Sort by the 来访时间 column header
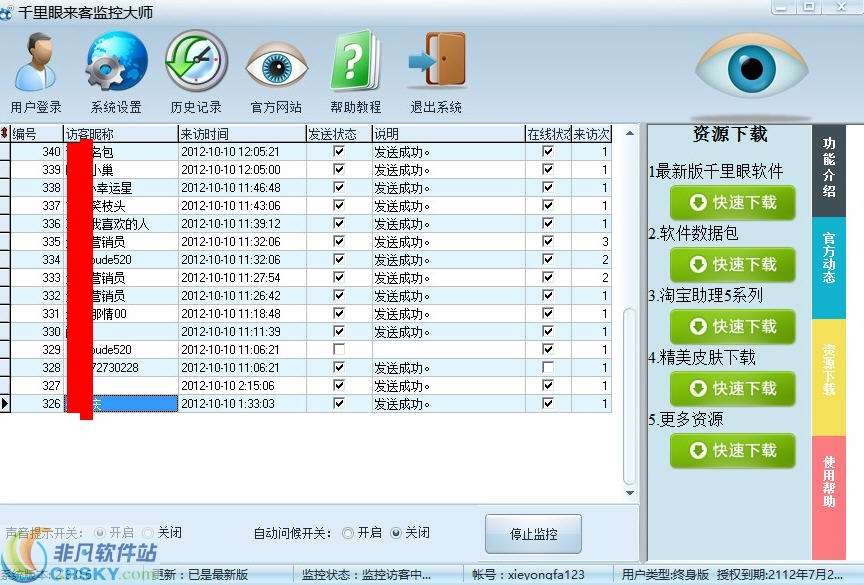The image size is (864, 585). (242, 134)
